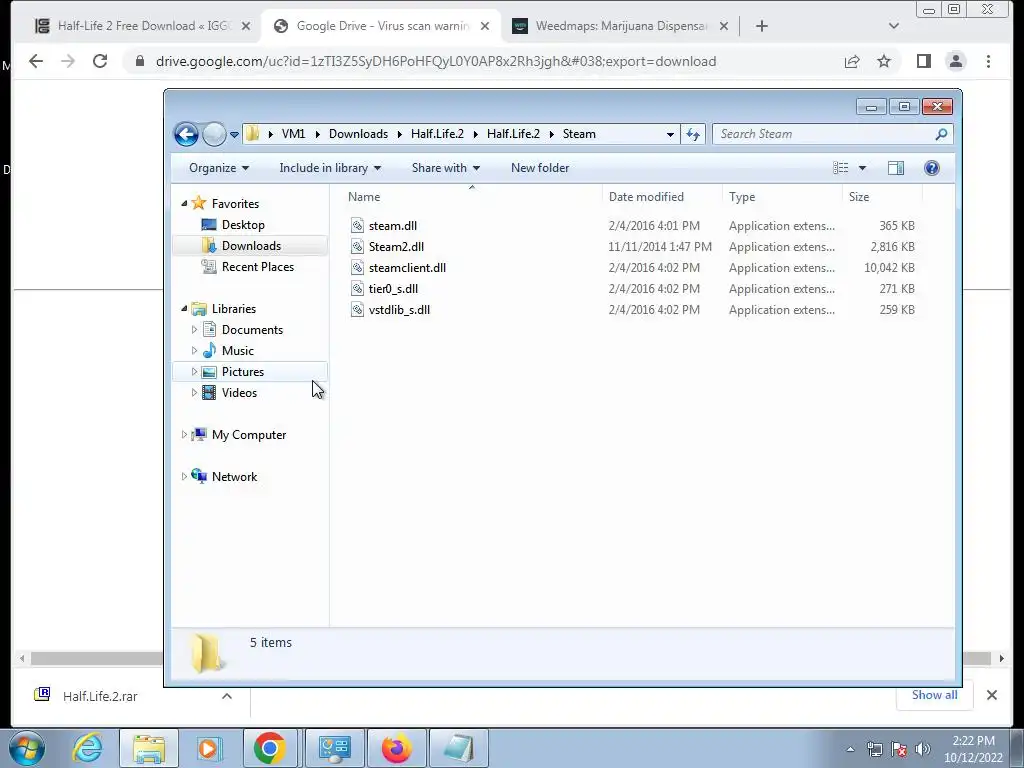Open the Organize menu

pos(219,168)
